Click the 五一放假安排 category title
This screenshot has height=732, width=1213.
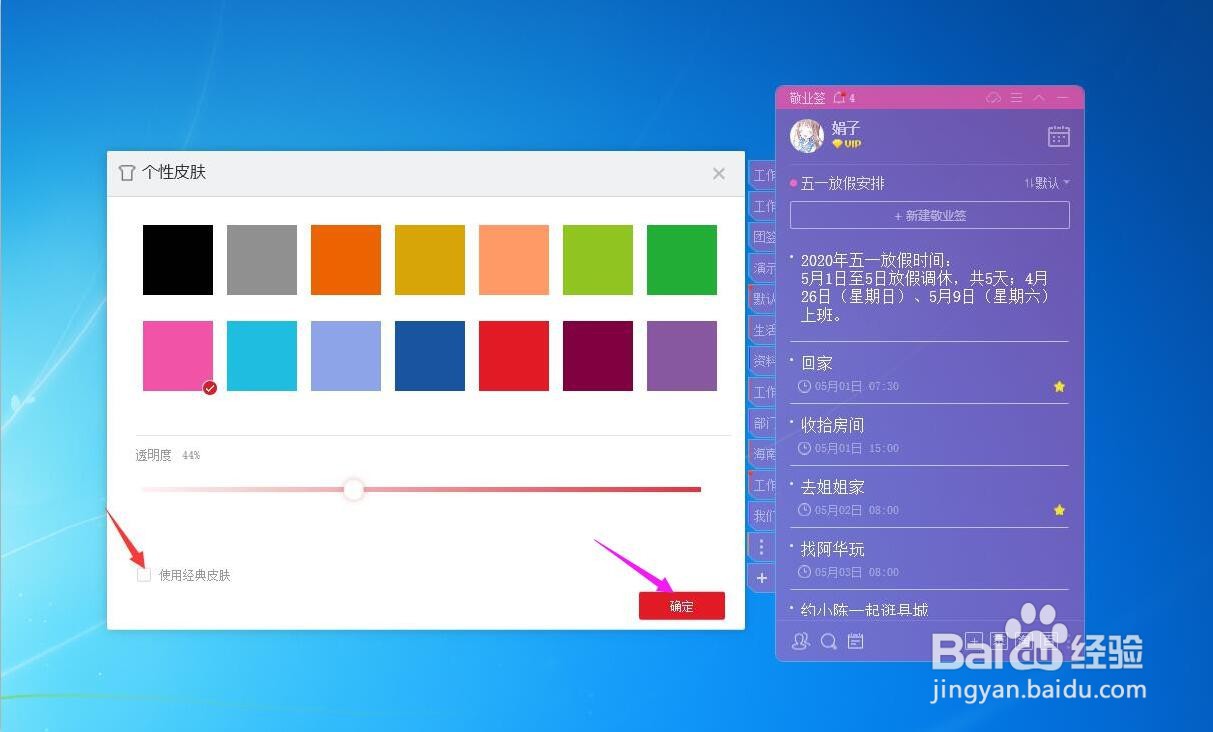pos(843,184)
